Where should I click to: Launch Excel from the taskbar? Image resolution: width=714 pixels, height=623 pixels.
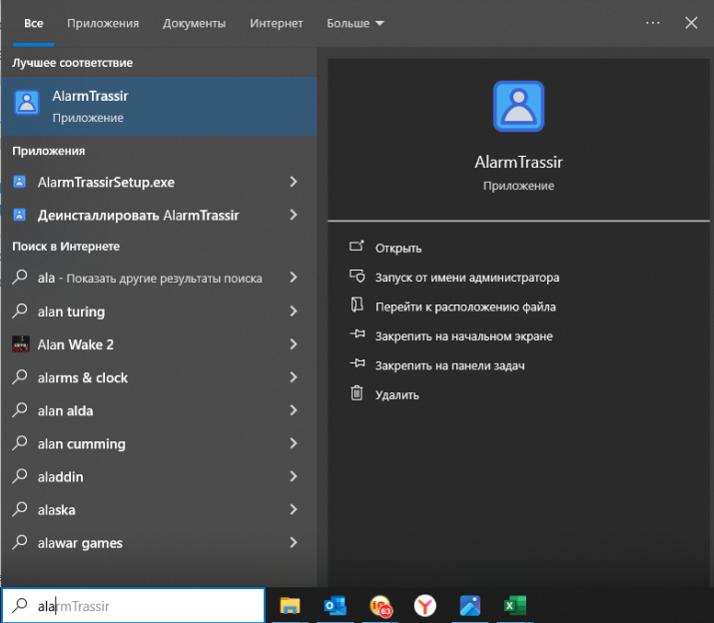coord(515,606)
